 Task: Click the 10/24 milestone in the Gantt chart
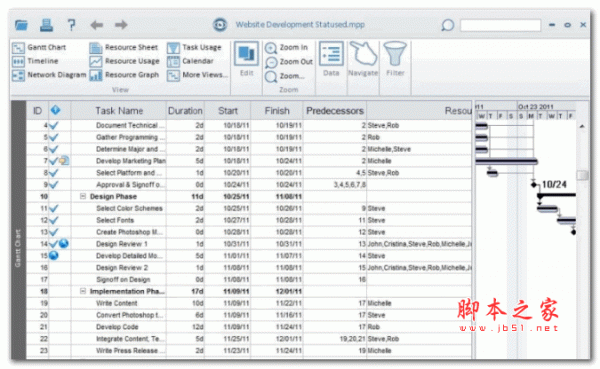pos(534,185)
